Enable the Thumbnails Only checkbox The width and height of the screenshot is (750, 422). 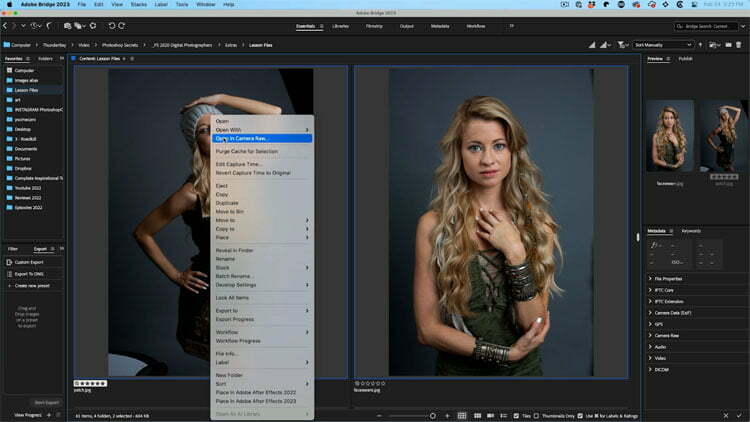(536, 415)
